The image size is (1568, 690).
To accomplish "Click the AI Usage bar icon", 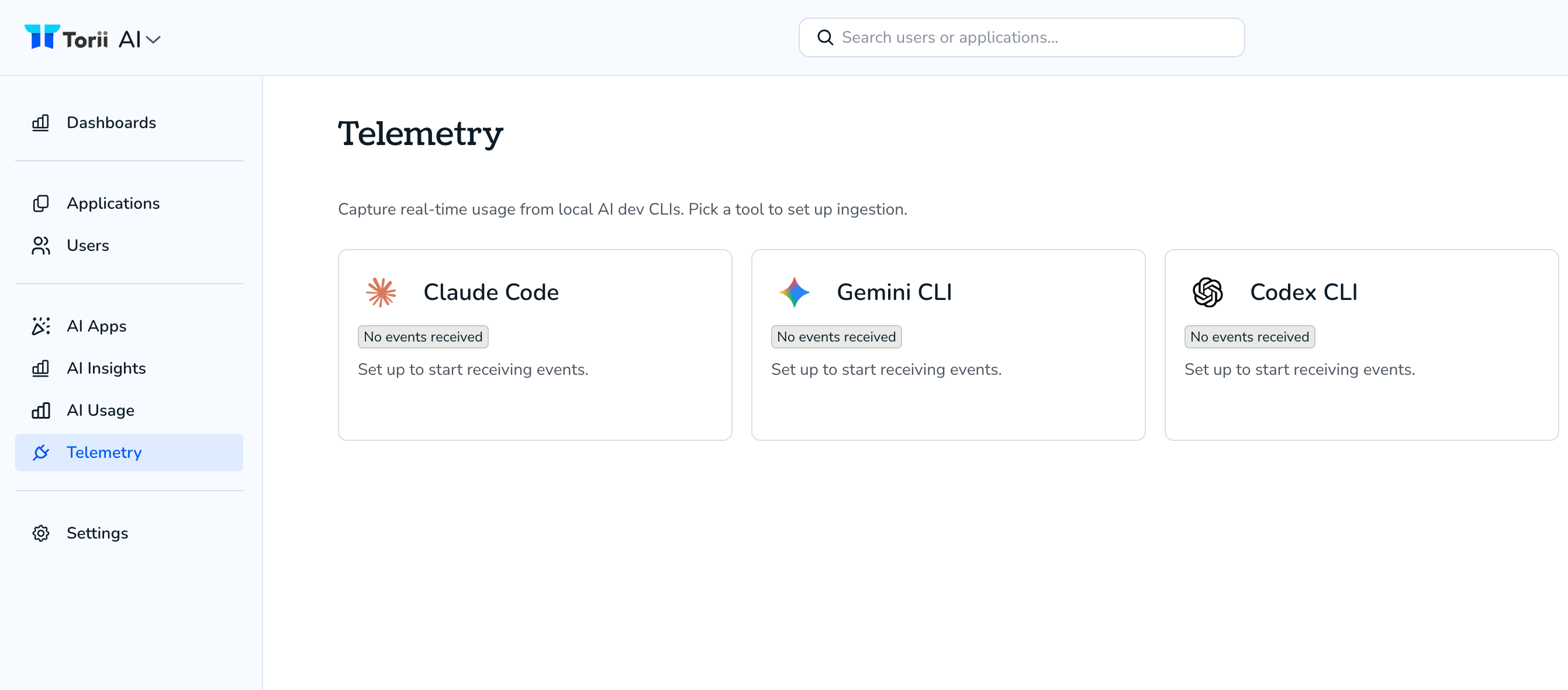I will 41,410.
